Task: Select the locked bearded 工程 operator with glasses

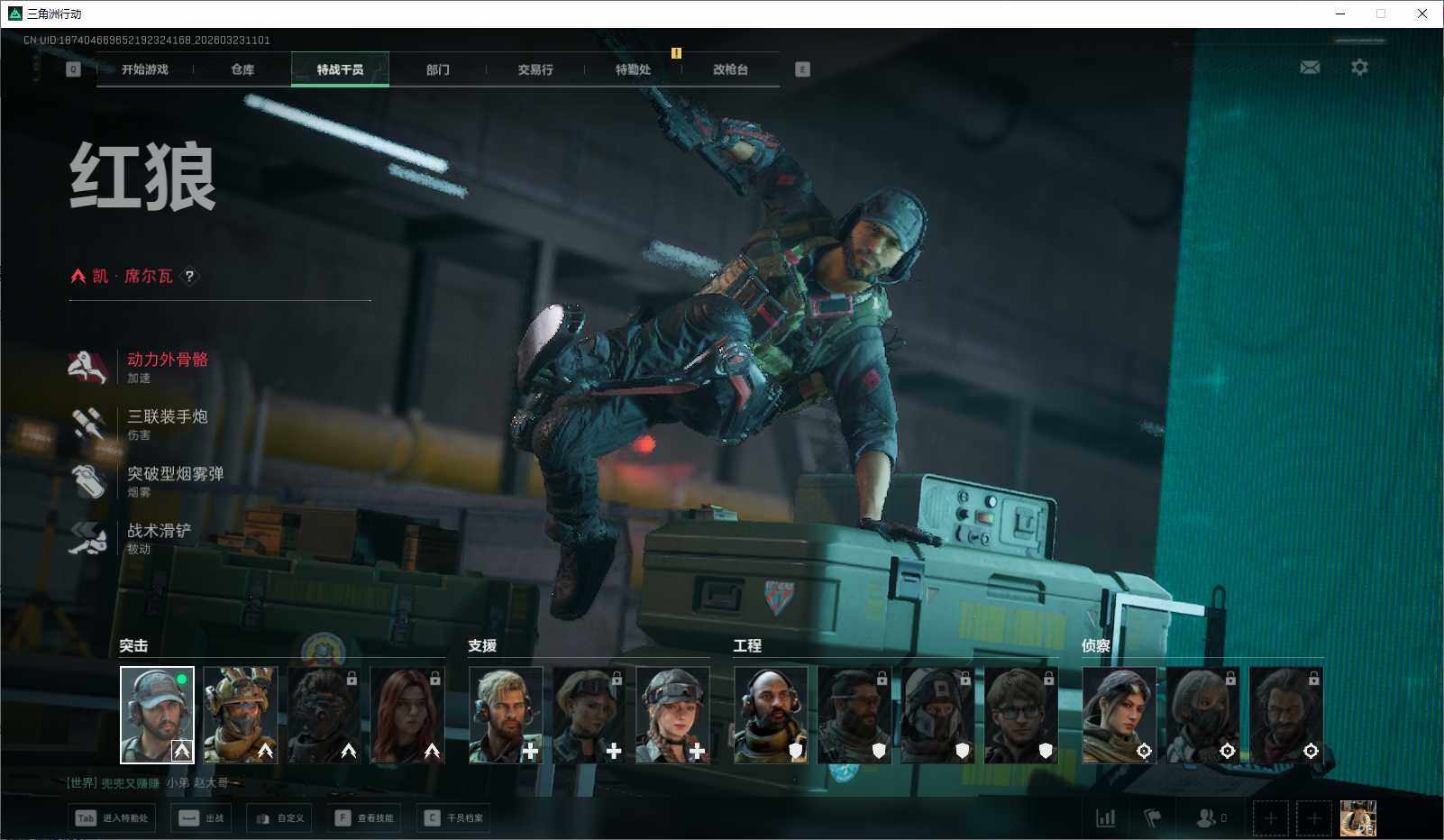Action: point(854,715)
